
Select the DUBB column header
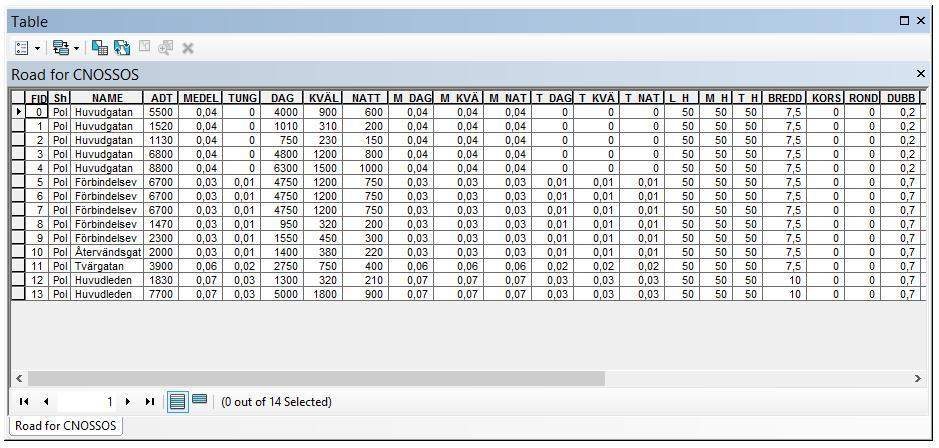coord(900,98)
